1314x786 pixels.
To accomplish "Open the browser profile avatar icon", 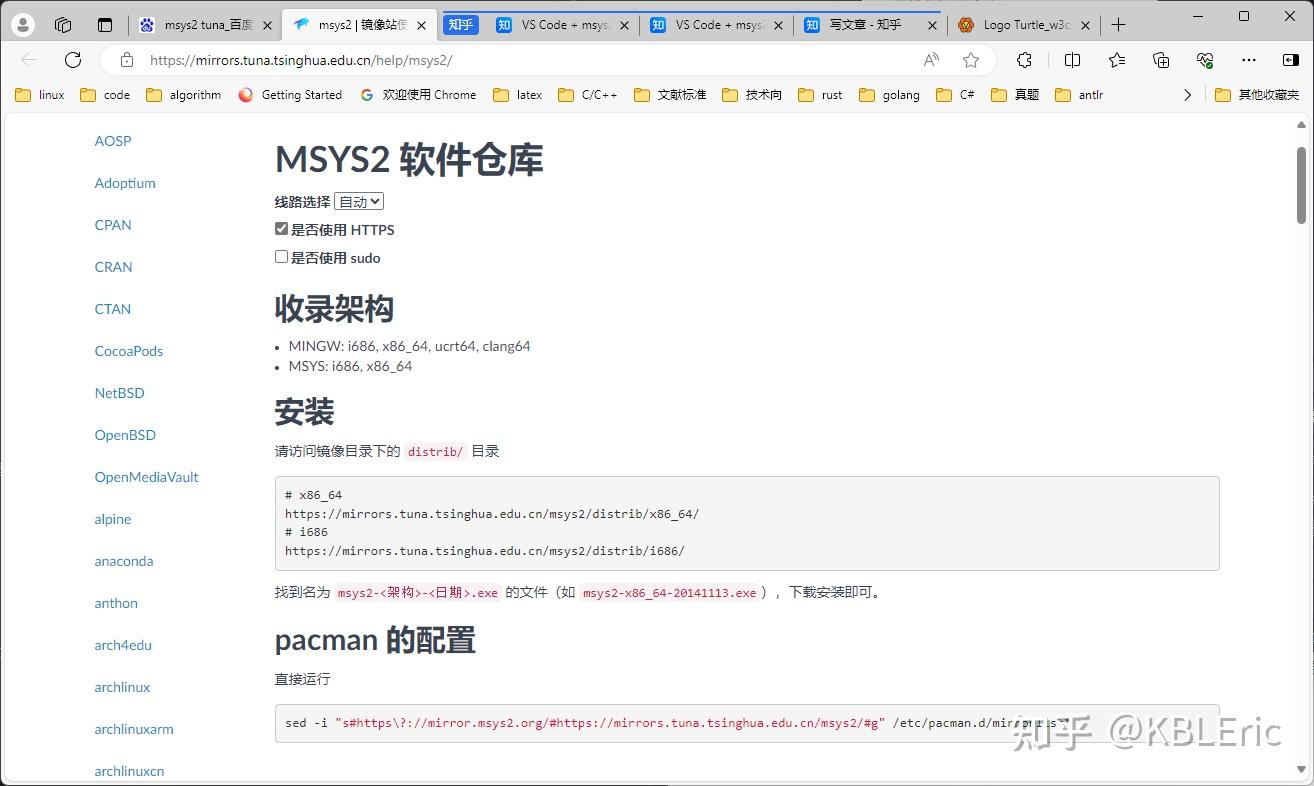I will 21,24.
